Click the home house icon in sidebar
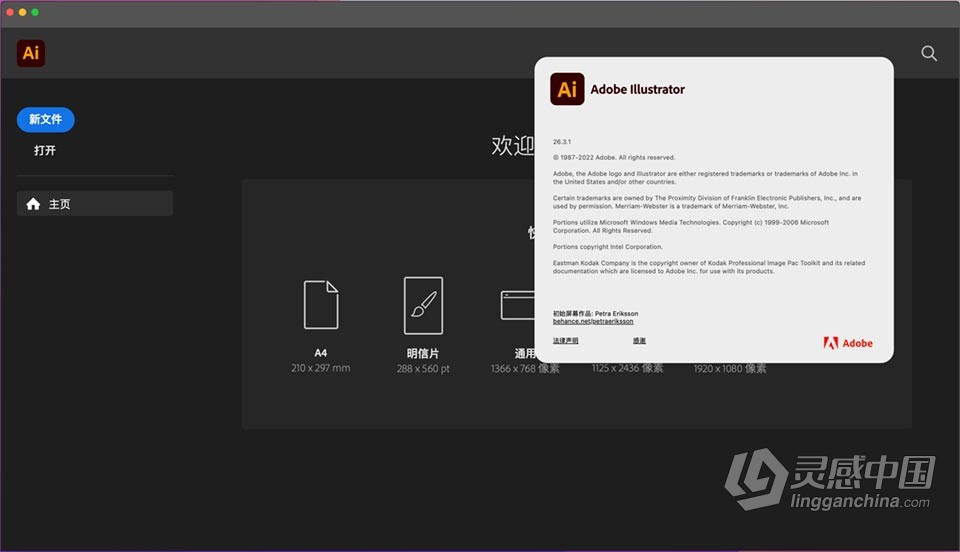This screenshot has height=552, width=960. coord(33,204)
